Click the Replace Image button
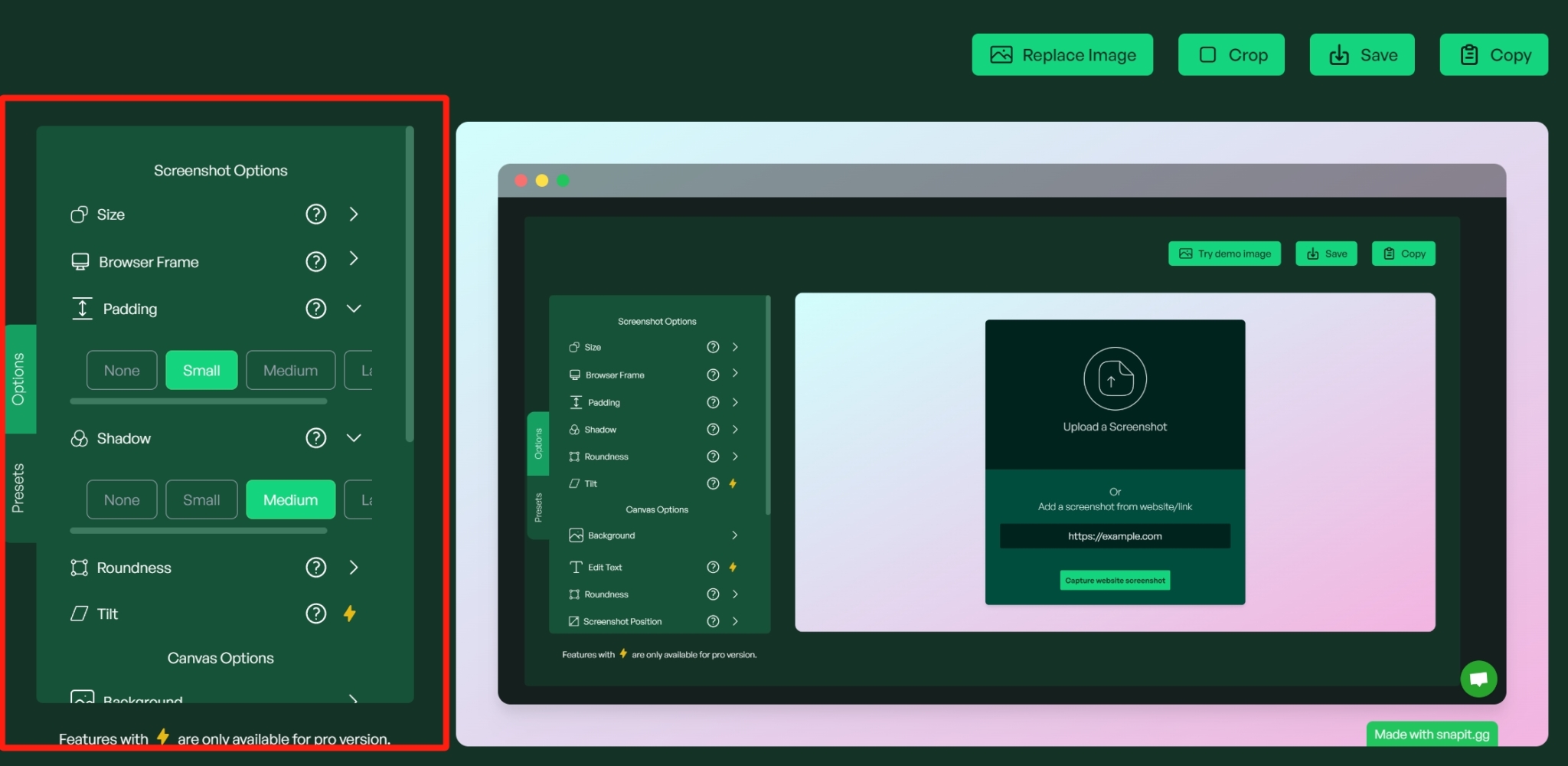 click(x=1062, y=54)
